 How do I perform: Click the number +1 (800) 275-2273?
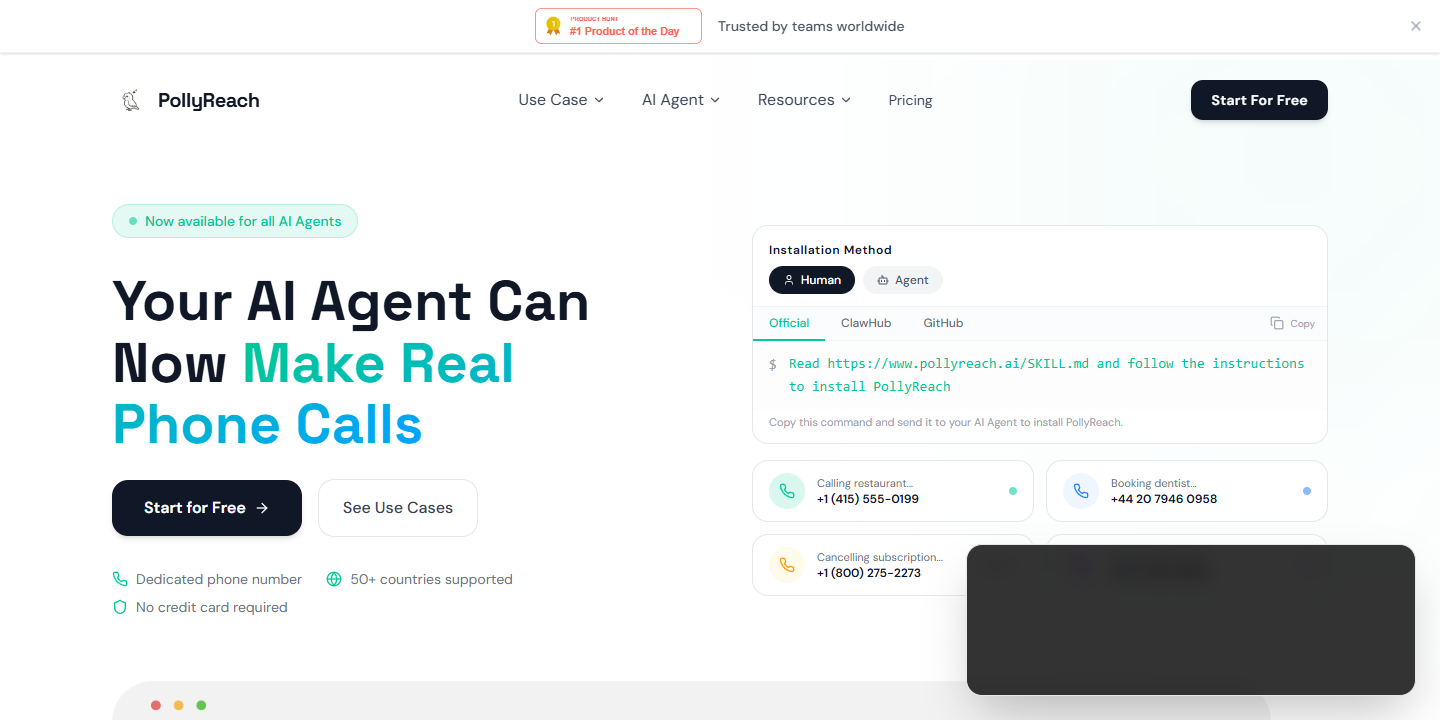869,573
